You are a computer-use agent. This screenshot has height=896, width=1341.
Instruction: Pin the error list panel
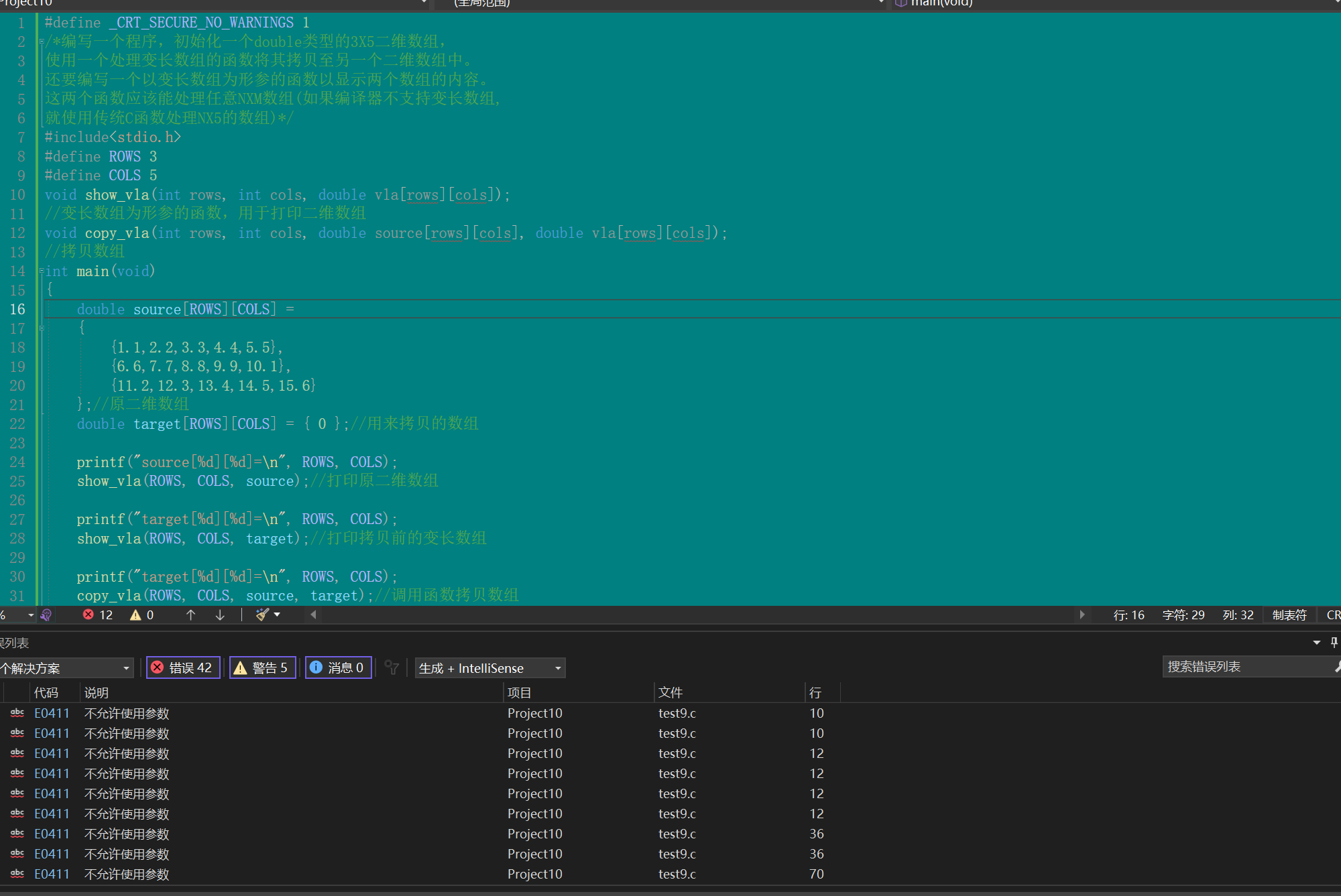[x=1334, y=643]
